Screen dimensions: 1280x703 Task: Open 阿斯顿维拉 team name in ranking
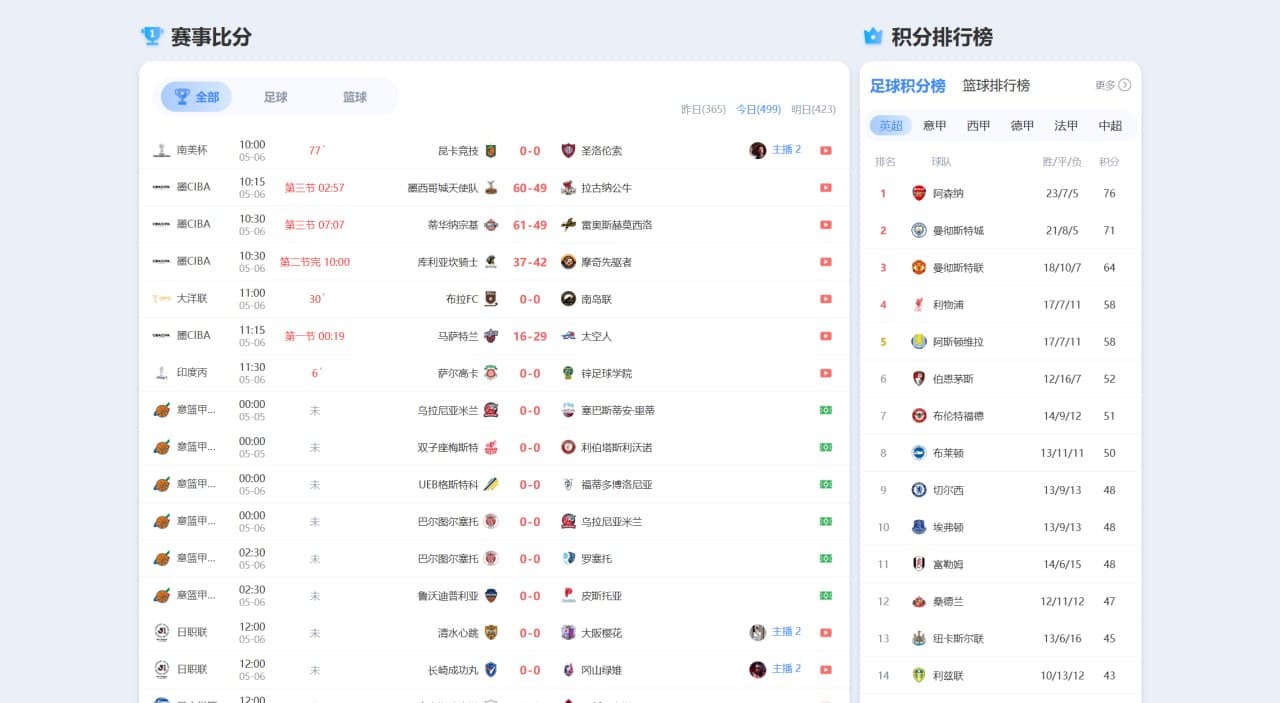(958, 342)
